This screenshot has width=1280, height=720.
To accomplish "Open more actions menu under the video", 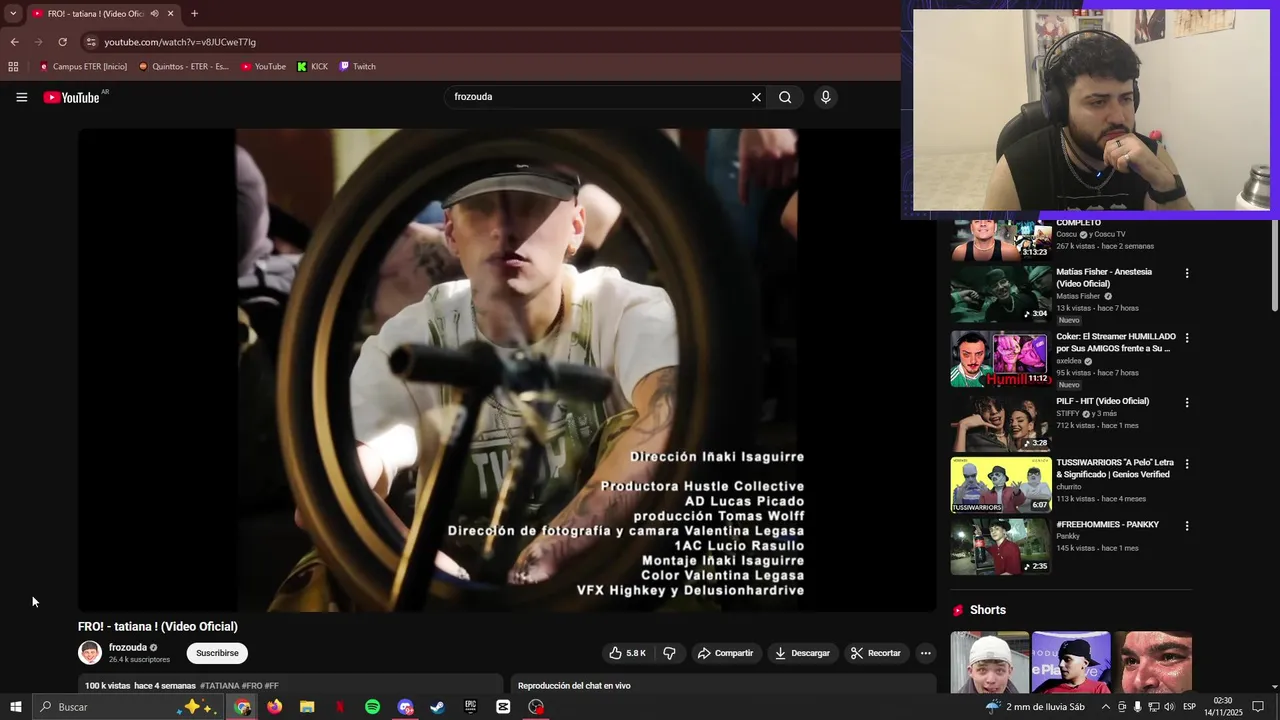I will pyautogui.click(x=925, y=653).
